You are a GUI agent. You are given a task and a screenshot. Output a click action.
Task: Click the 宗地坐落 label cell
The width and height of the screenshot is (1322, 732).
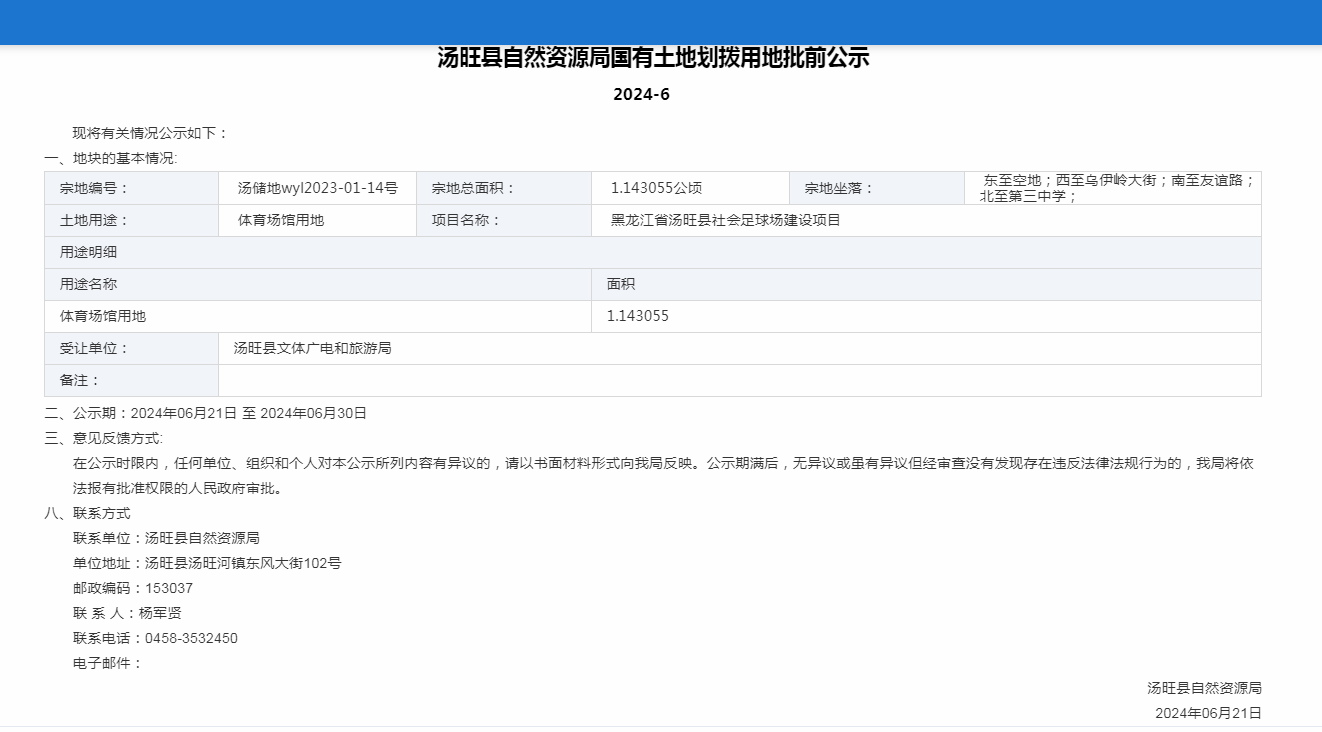click(x=877, y=188)
